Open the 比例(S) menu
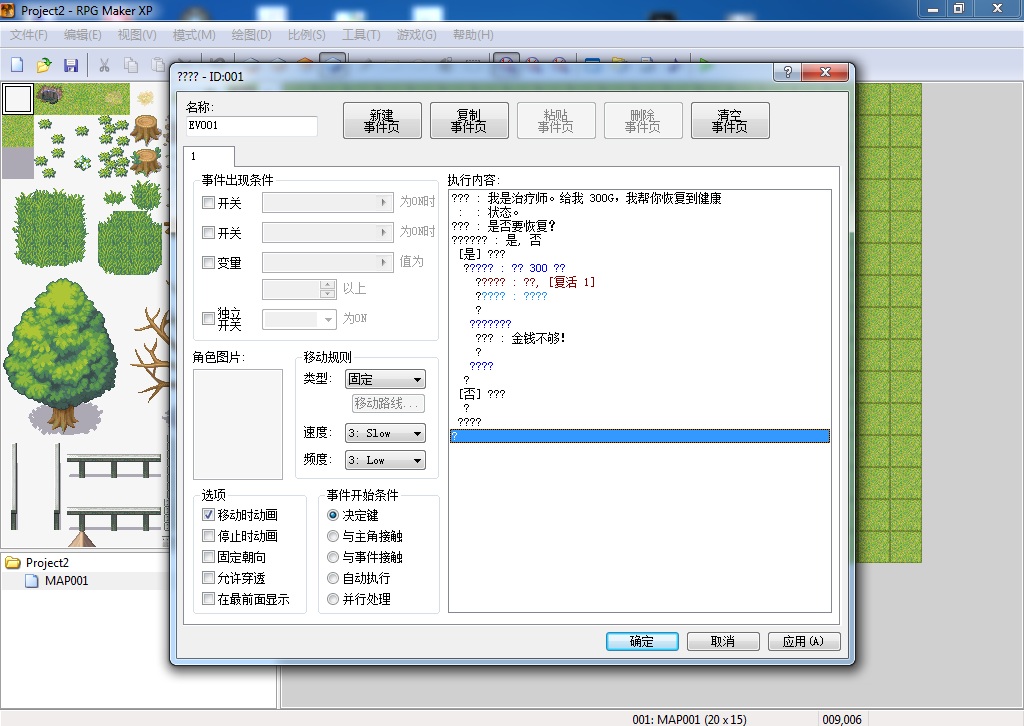Screen dimensions: 1024x726 (306, 35)
